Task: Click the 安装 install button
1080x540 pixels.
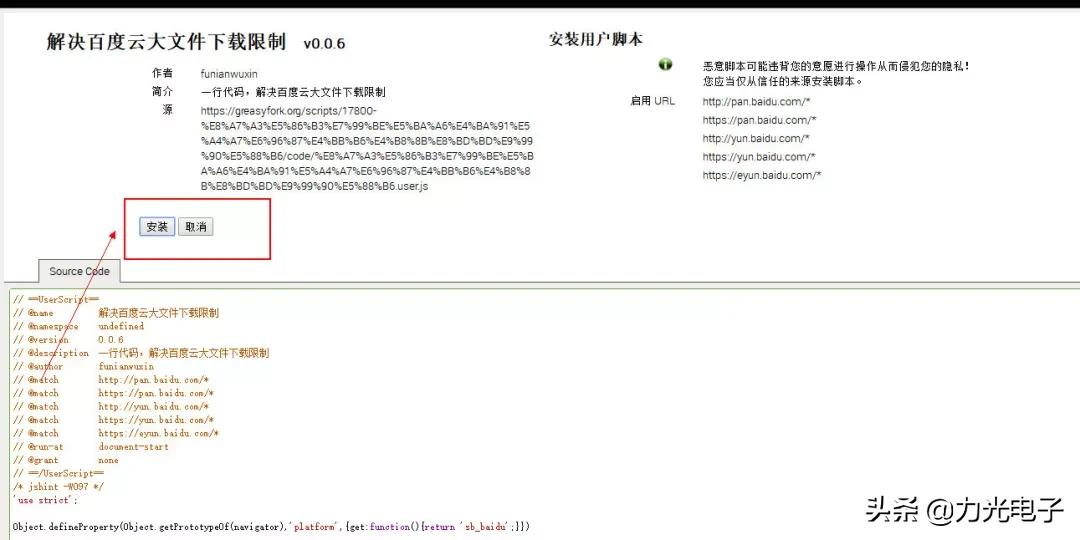Action: click(x=157, y=227)
